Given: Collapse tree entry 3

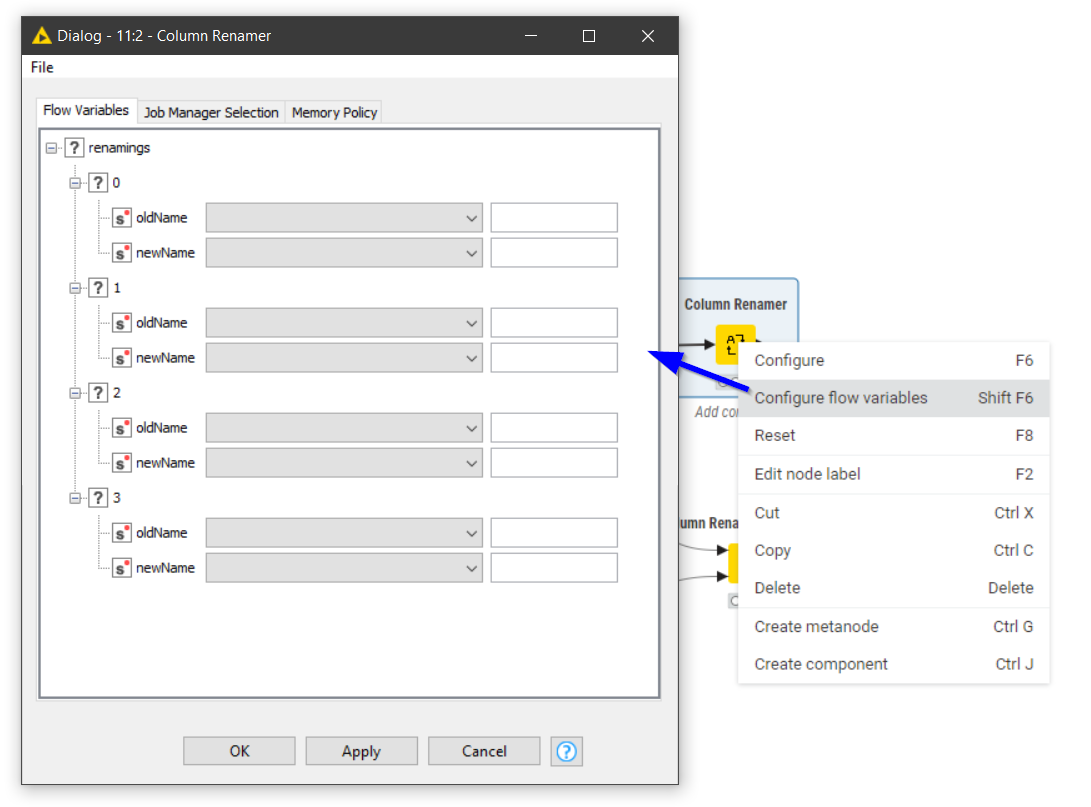Looking at the screenshot, I should click(x=75, y=498).
